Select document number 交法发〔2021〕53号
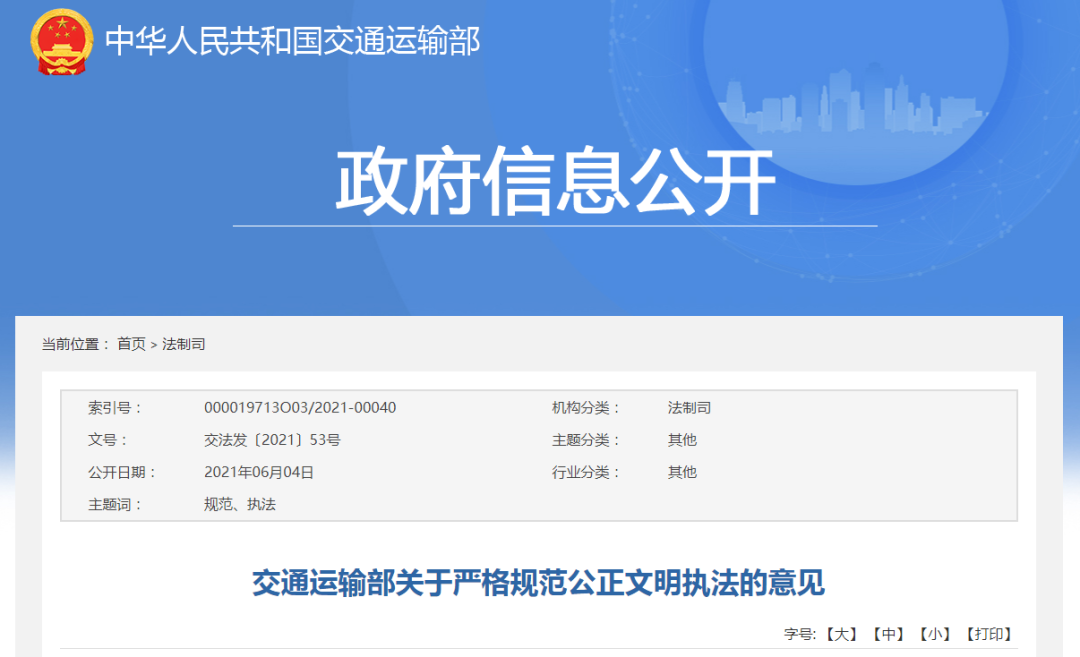 coord(272,440)
